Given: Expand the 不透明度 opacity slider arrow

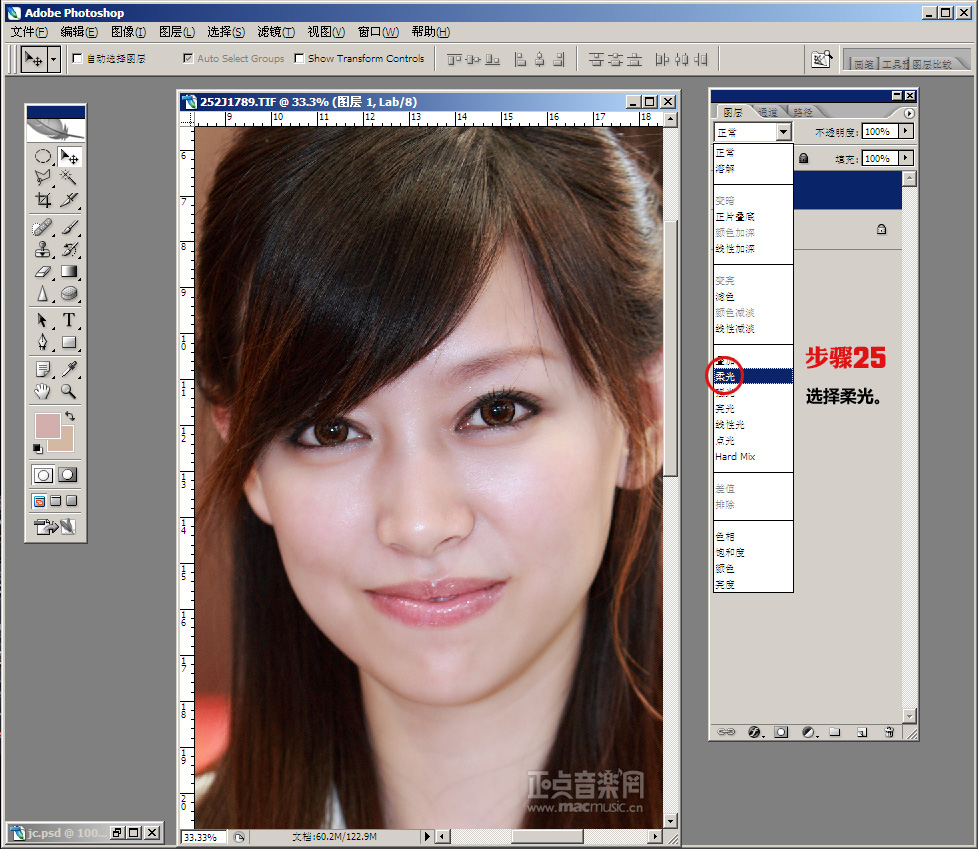Looking at the screenshot, I should click(x=906, y=131).
